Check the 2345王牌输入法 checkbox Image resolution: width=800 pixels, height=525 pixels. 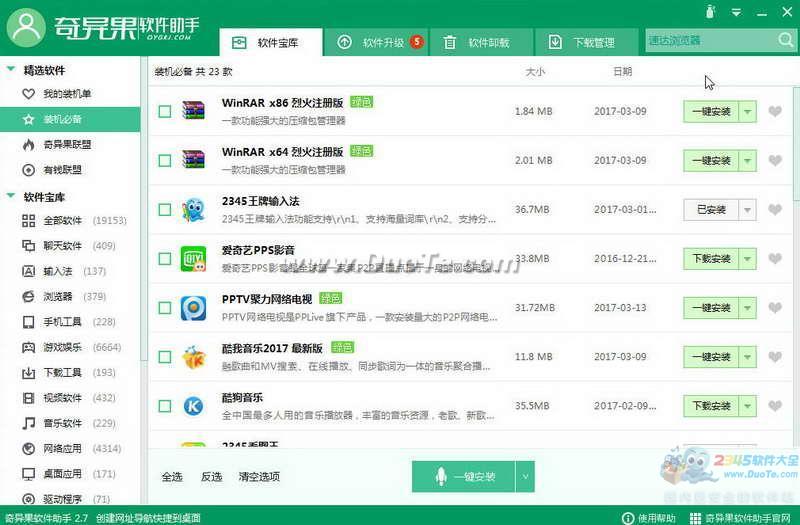click(164, 210)
